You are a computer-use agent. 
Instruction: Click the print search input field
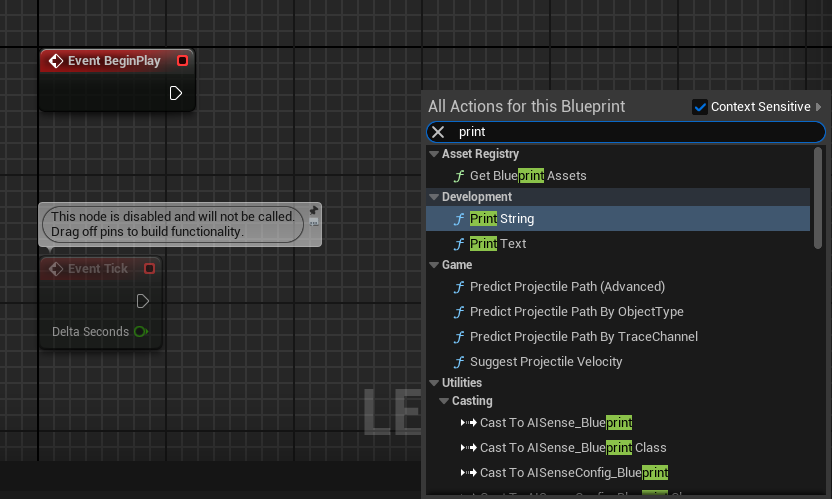[626, 132]
